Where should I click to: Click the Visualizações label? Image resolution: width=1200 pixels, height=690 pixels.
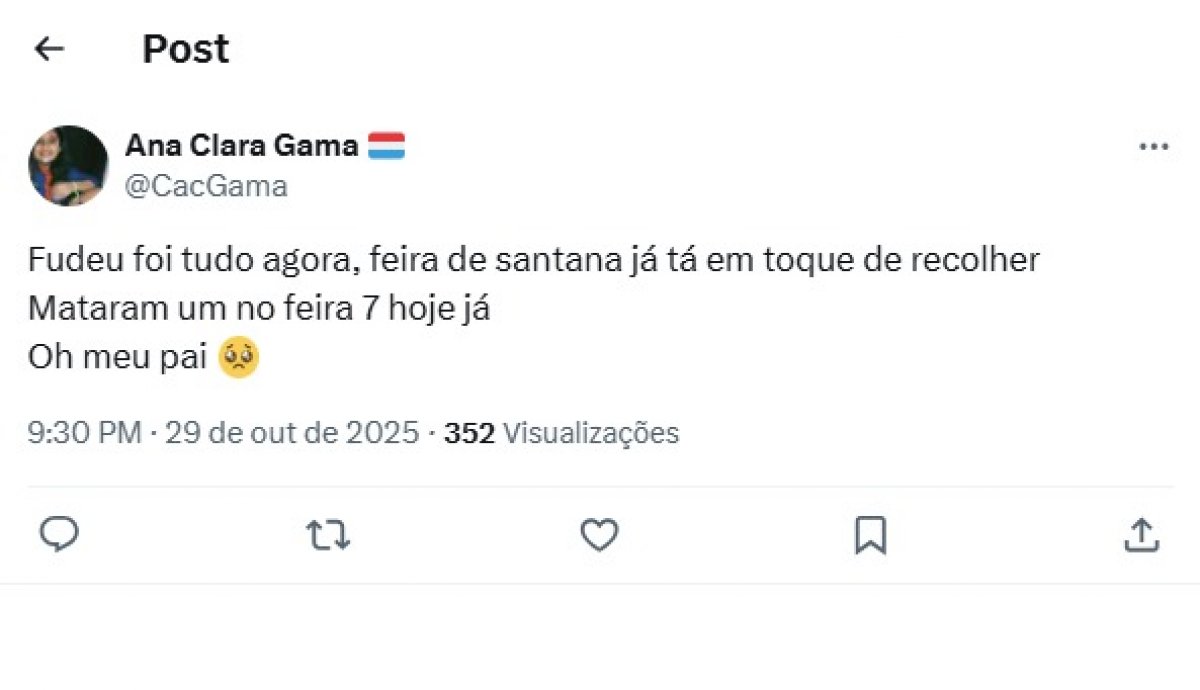tap(590, 433)
